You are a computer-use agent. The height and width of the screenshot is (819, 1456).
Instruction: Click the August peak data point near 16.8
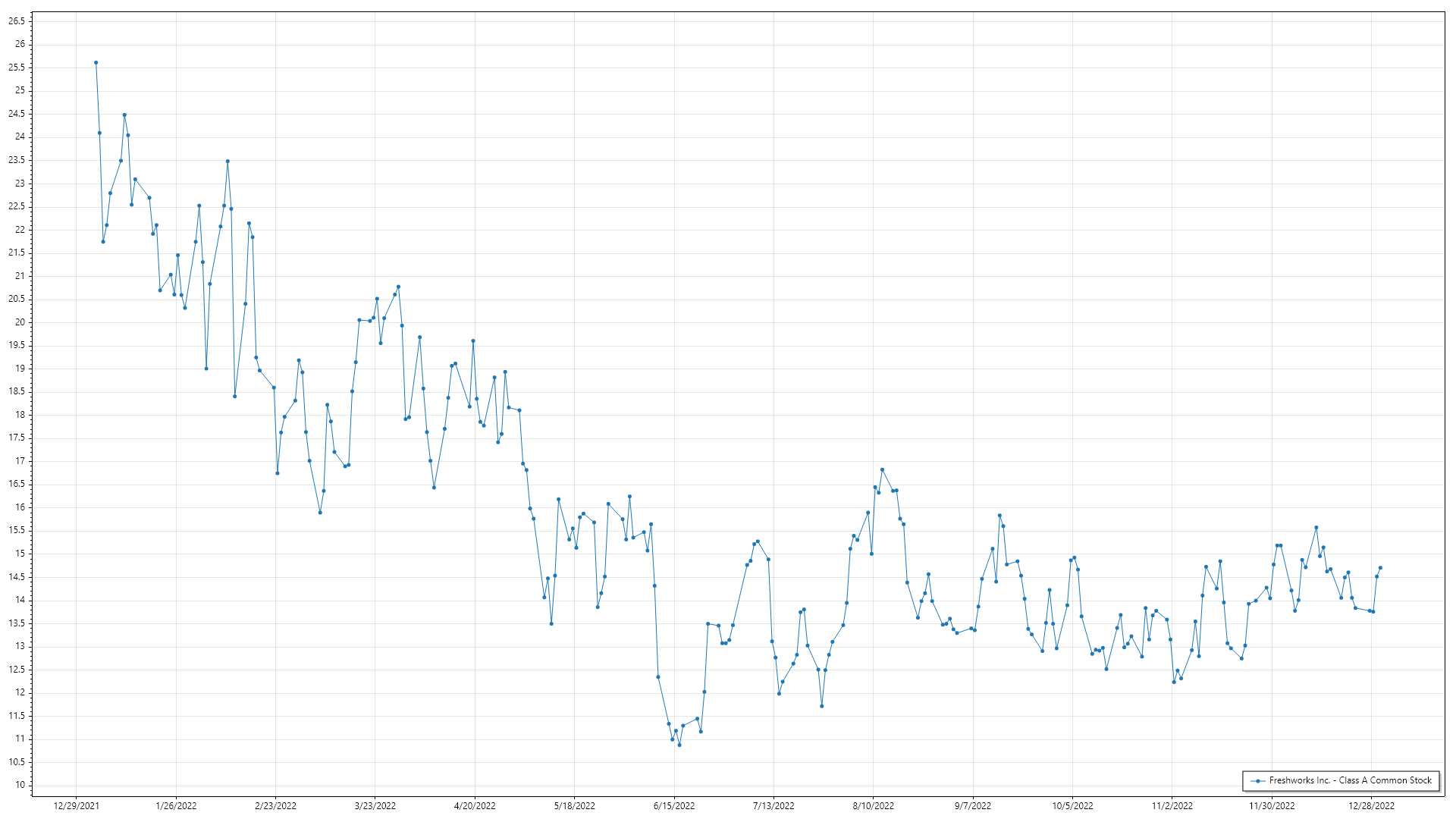pos(882,470)
